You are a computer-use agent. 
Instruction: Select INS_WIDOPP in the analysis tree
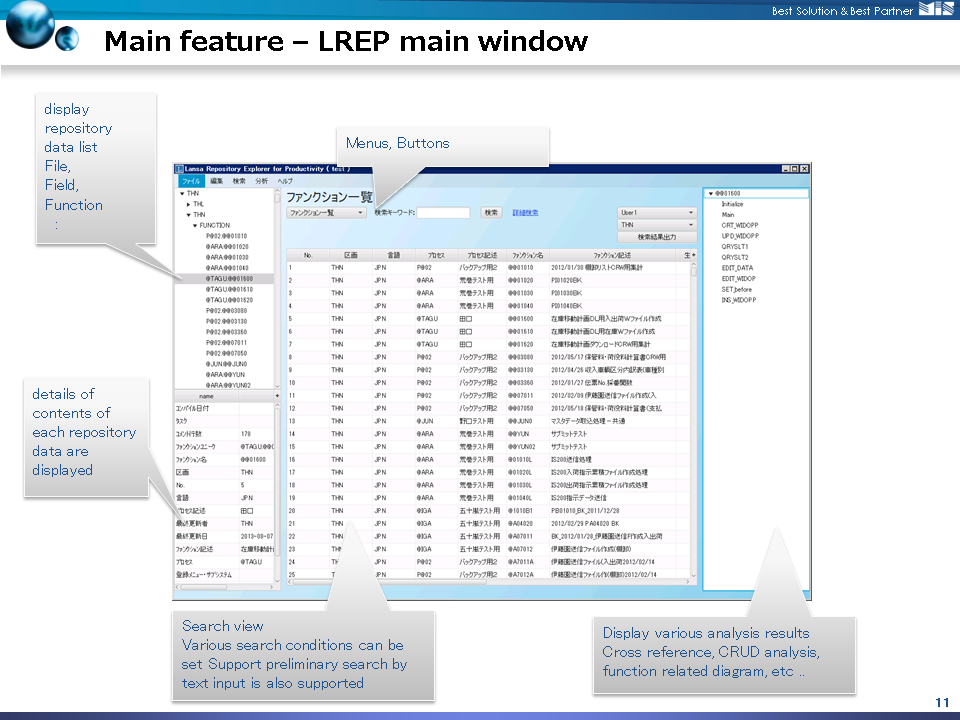click(x=739, y=300)
